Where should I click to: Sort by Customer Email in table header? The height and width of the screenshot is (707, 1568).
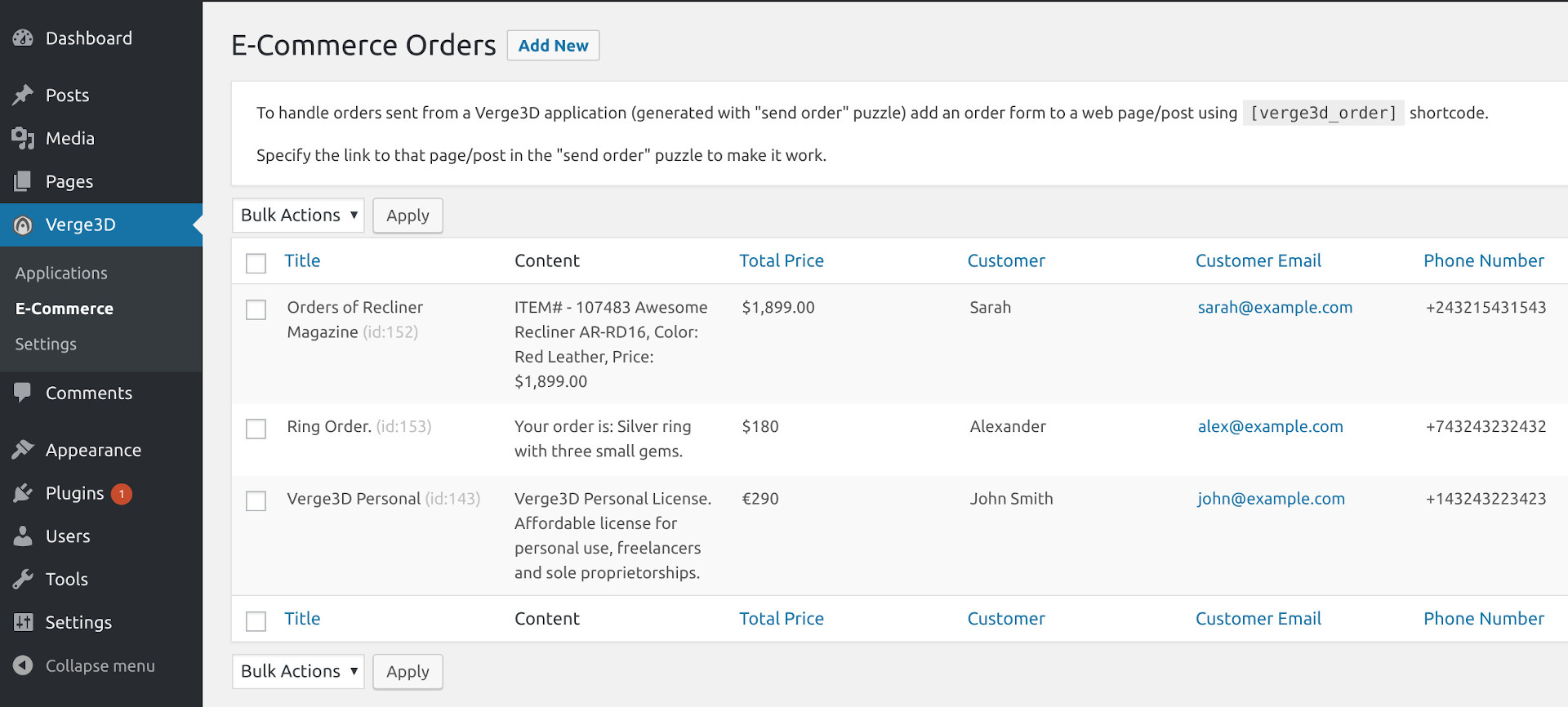(x=1258, y=260)
